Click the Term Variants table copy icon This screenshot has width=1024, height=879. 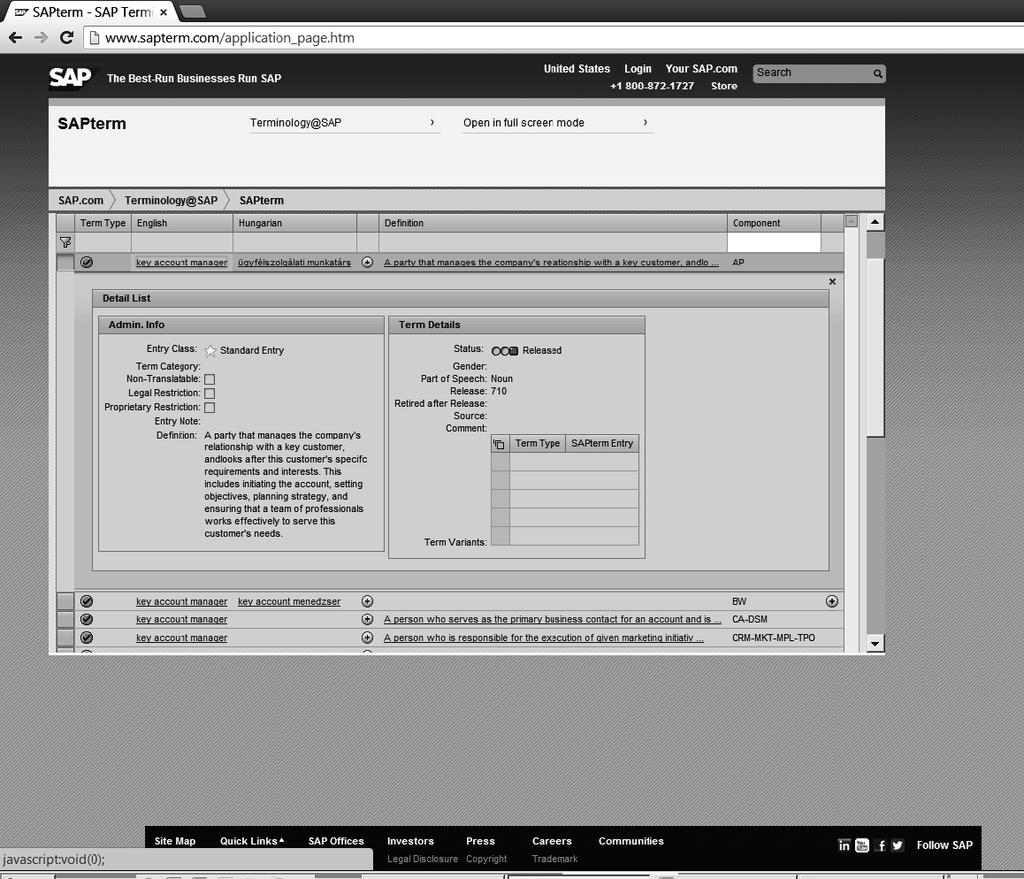(499, 444)
